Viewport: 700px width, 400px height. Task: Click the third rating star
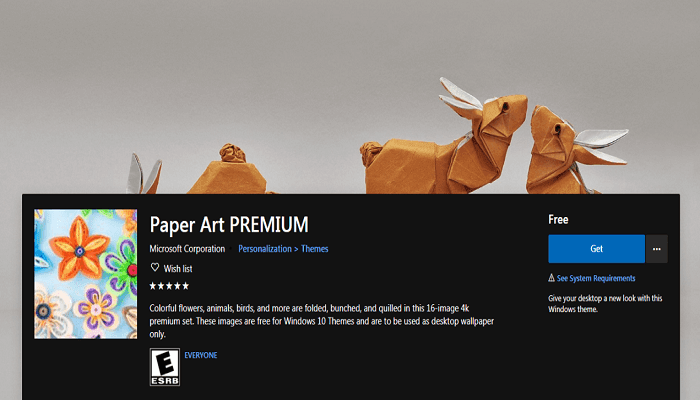[x=169, y=286]
